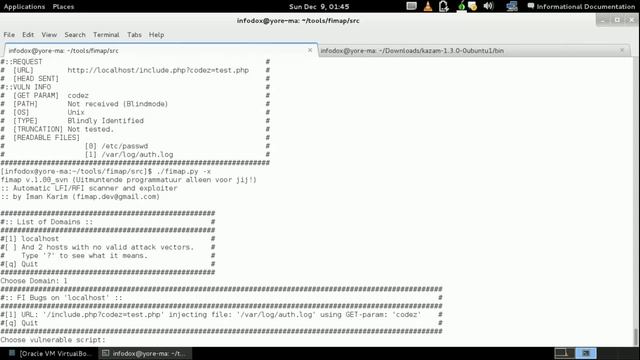Click the 'List of Domains' header text
Viewport: 640px width, 360px height.
(55, 222)
